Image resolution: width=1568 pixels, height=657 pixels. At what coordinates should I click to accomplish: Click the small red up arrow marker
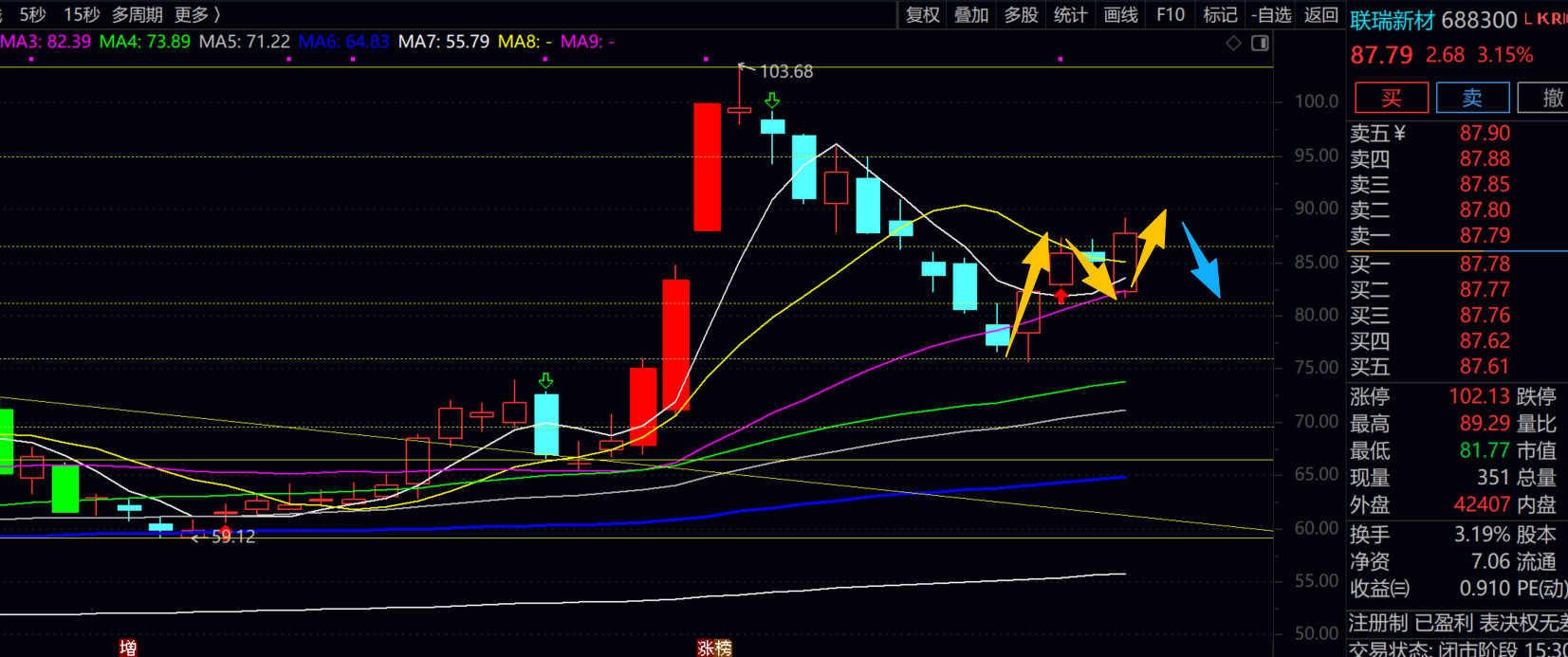coord(1061,297)
